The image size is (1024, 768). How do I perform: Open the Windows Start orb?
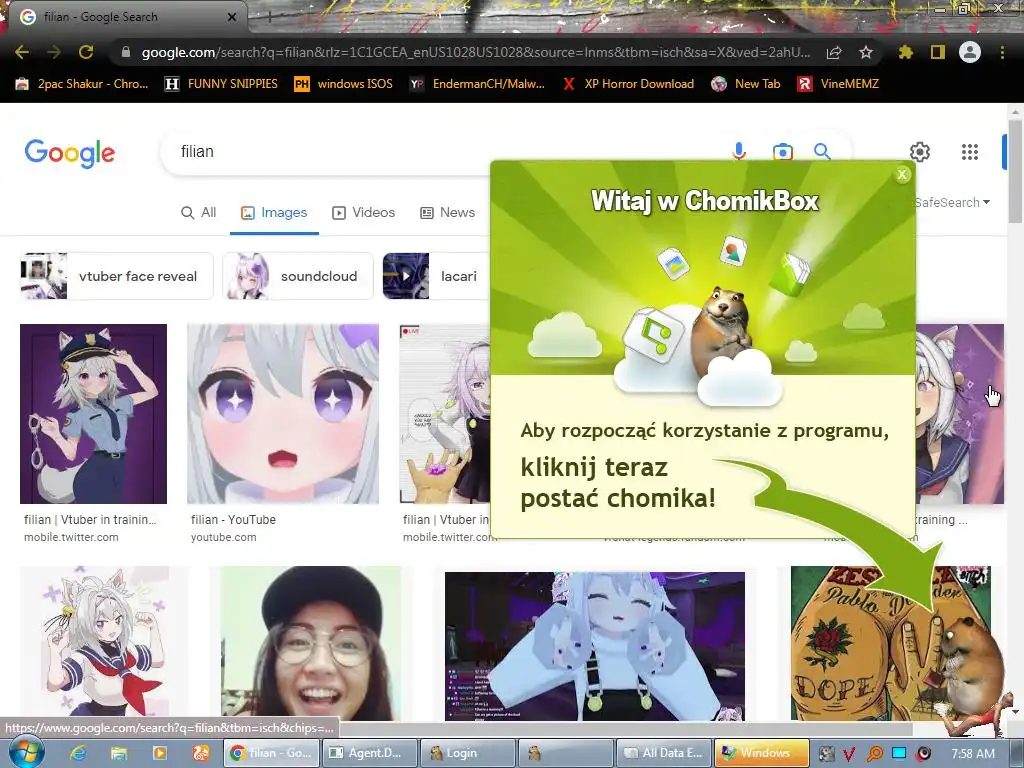coord(26,752)
